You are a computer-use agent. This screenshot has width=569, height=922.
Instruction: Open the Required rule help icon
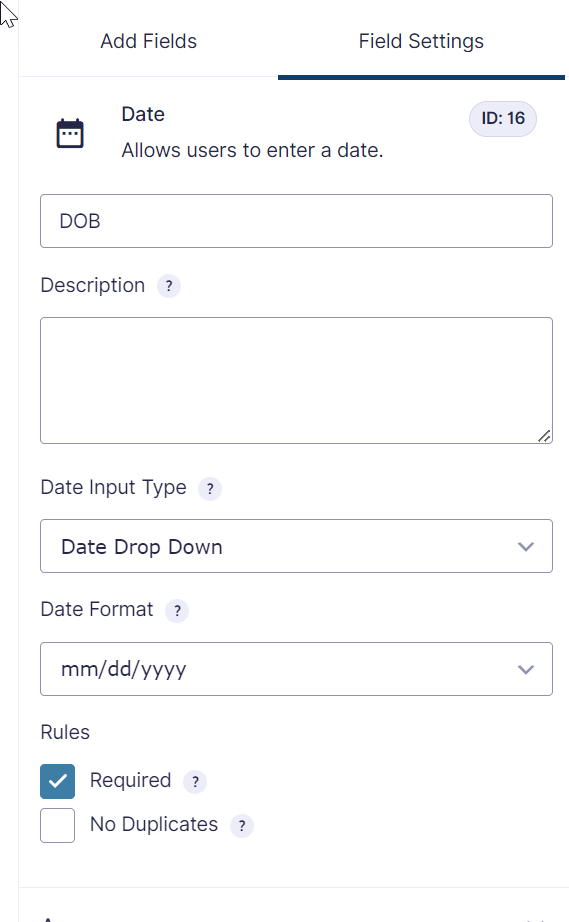click(195, 782)
